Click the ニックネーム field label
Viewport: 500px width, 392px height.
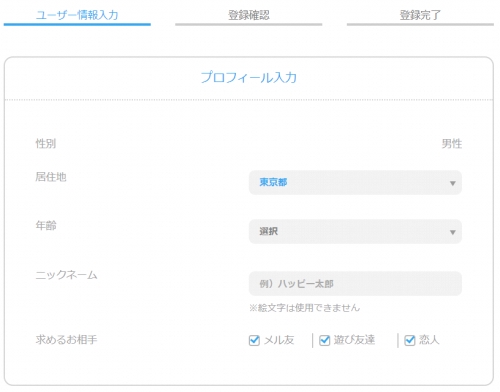pos(66,275)
